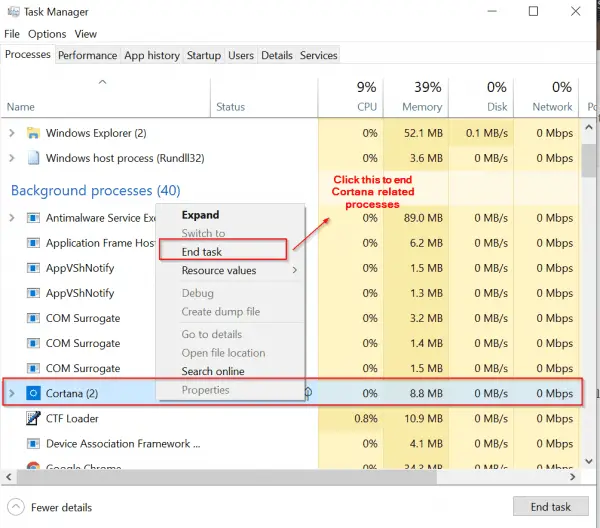
Task: Click the Cortana app icon
Action: (33, 393)
